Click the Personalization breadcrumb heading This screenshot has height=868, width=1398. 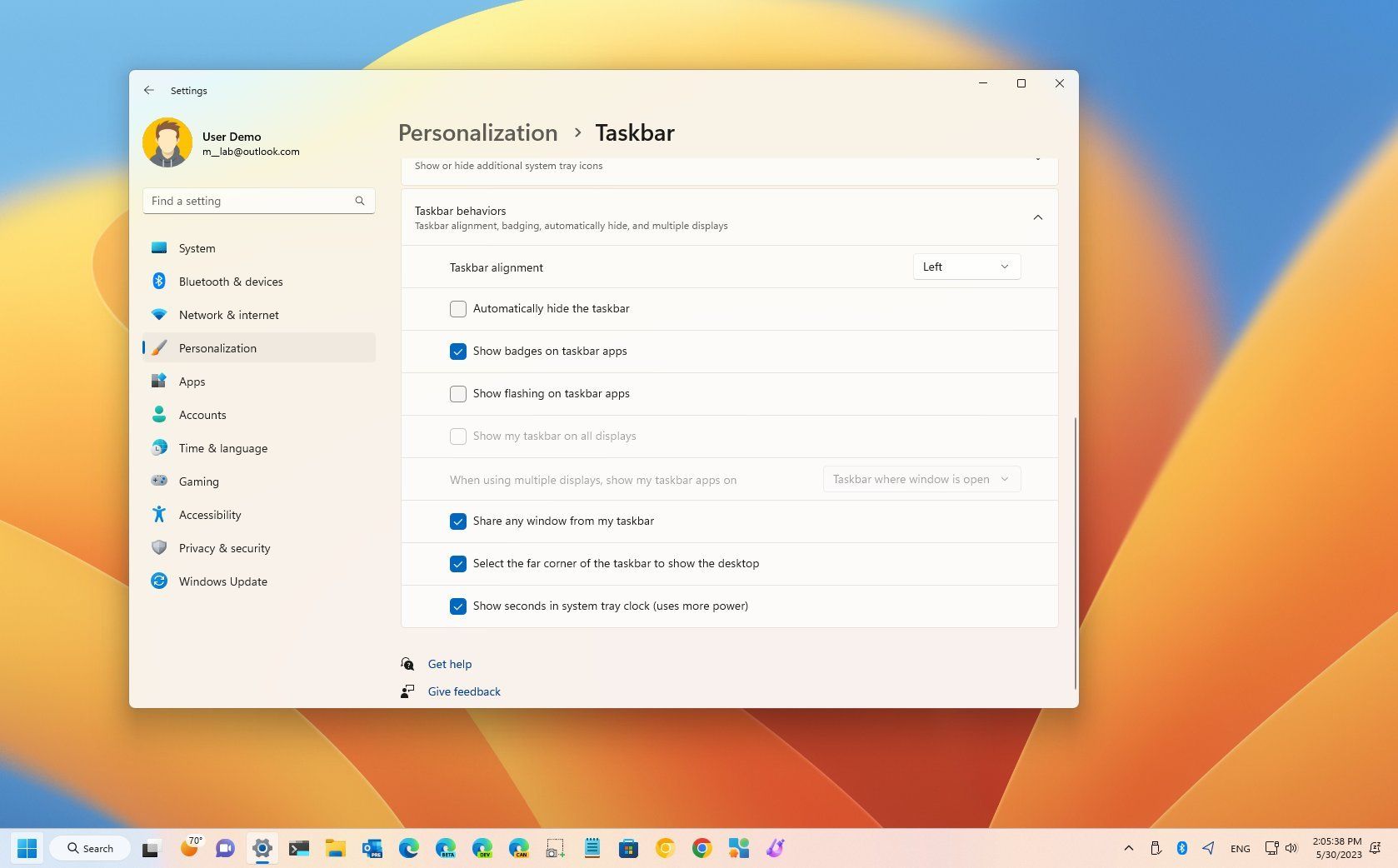[478, 132]
